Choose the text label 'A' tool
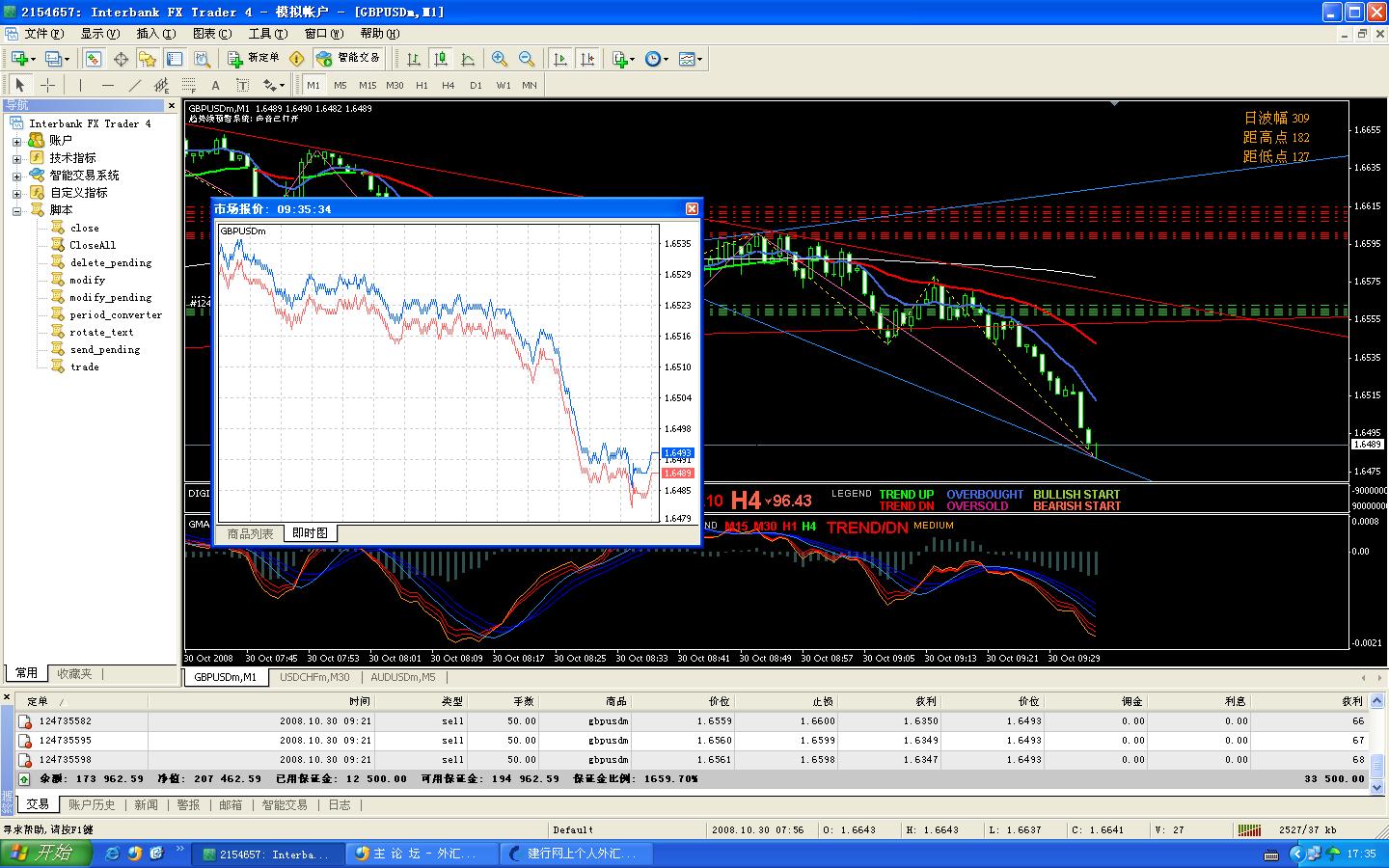Screen dimensions: 1389x868 pyautogui.click(x=215, y=85)
